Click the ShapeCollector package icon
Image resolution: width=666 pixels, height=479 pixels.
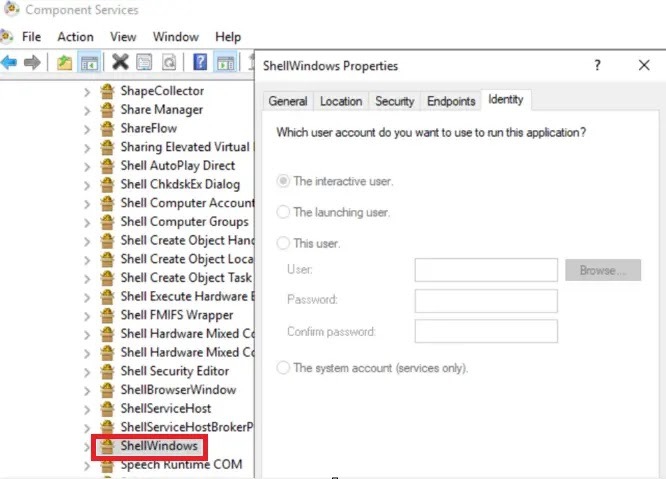(x=107, y=91)
